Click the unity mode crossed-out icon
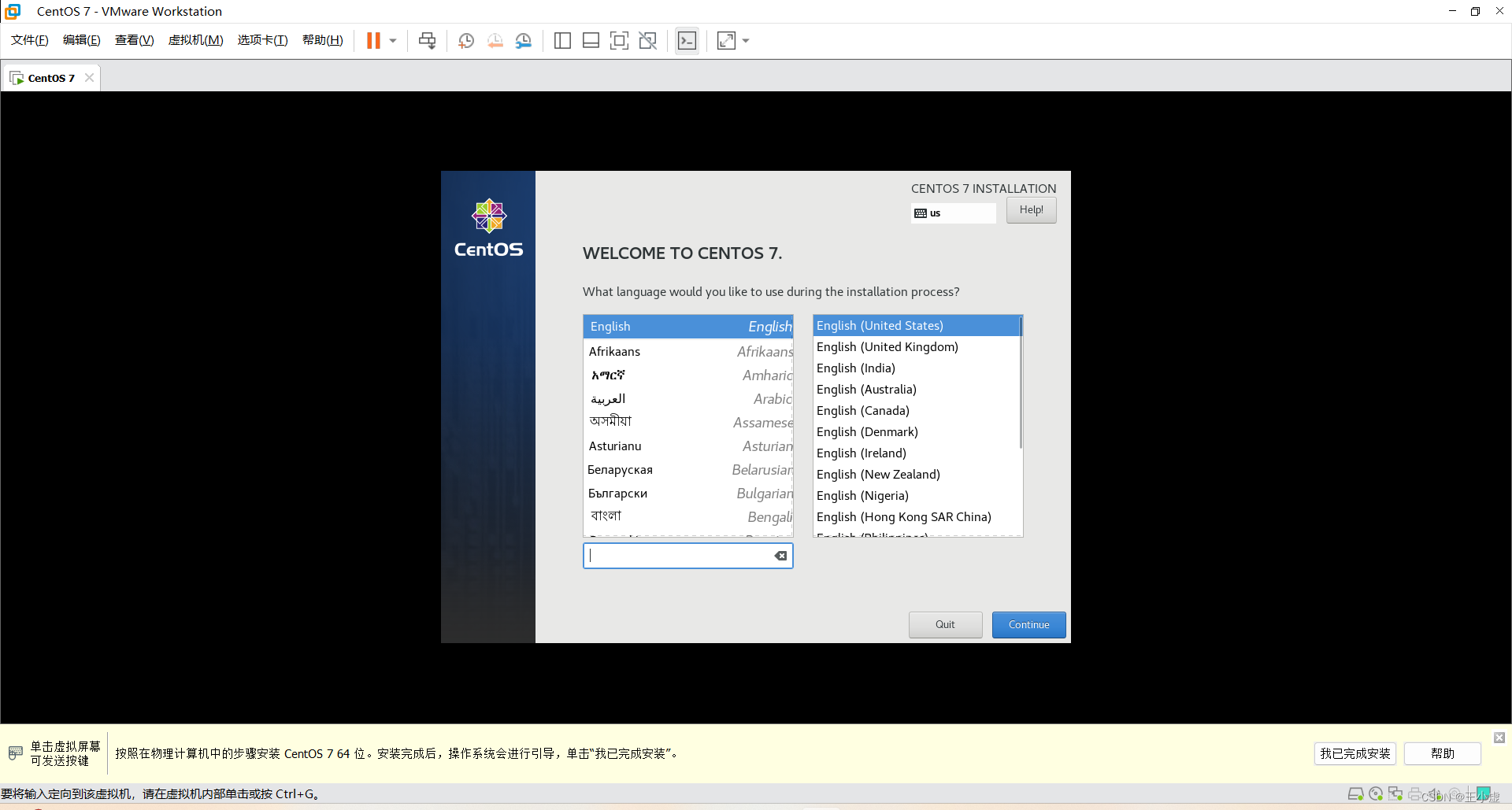This screenshot has height=810, width=1512. (x=647, y=41)
